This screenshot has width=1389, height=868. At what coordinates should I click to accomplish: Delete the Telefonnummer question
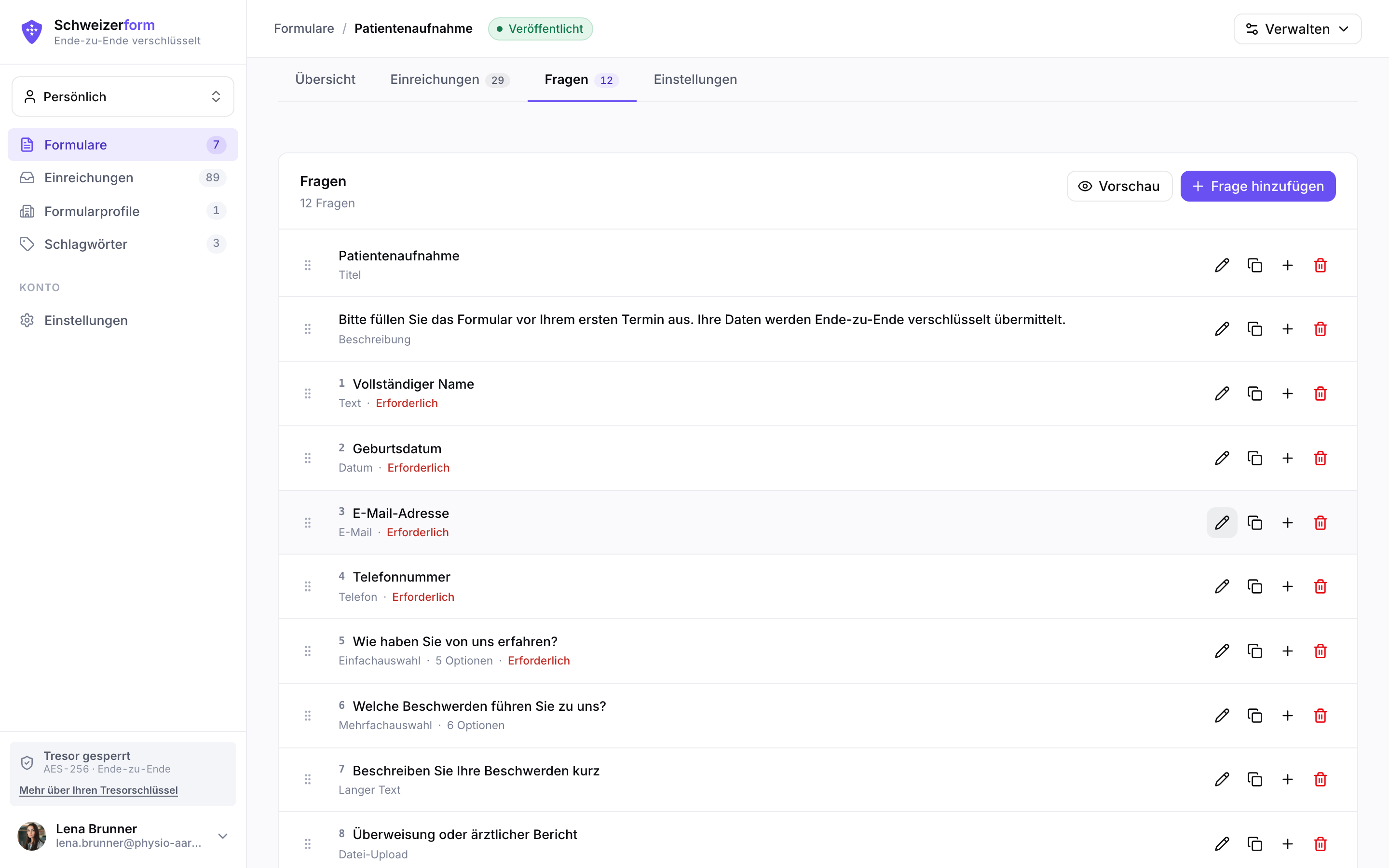point(1320,586)
